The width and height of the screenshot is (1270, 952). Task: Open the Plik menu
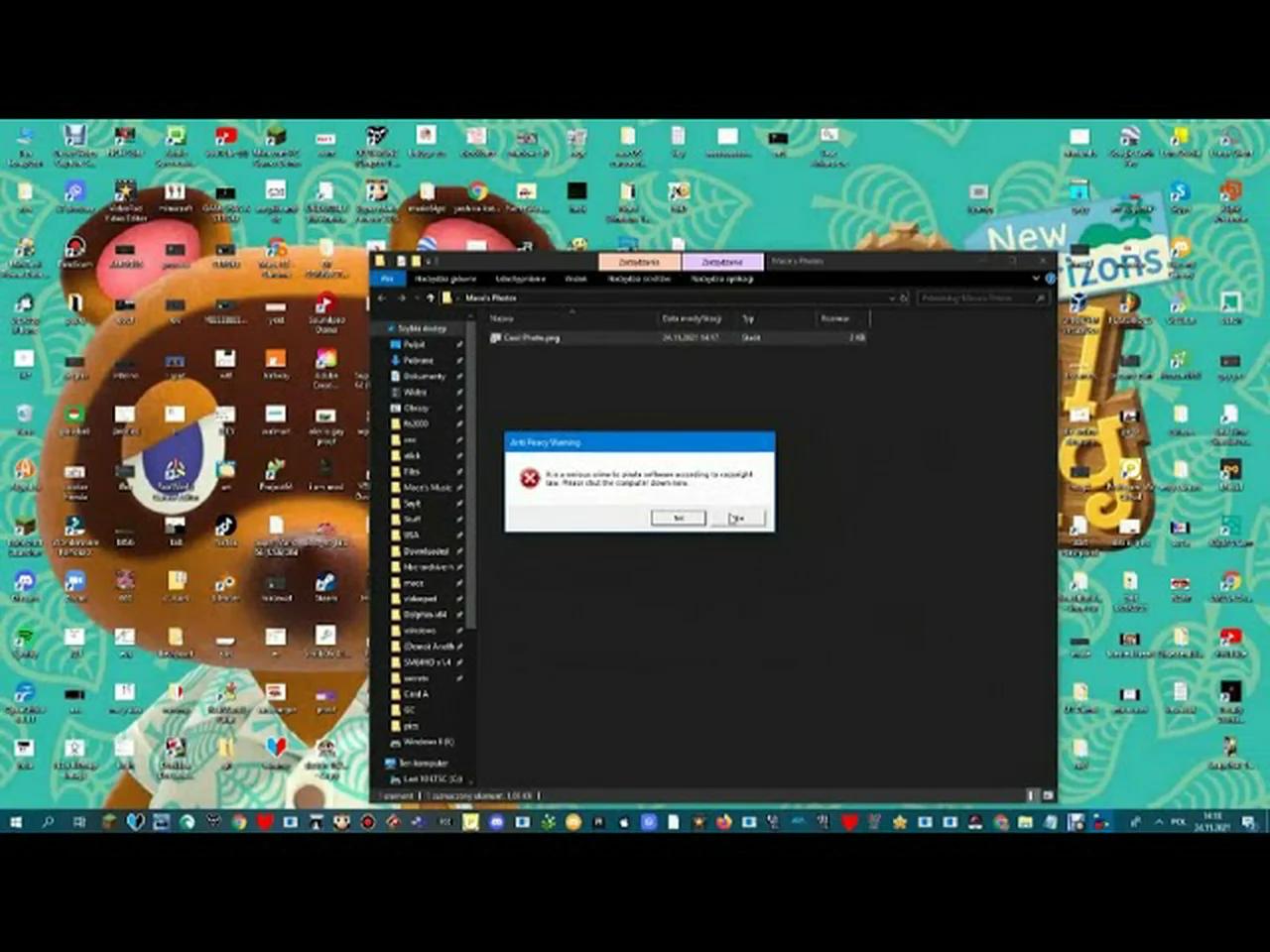click(x=387, y=279)
